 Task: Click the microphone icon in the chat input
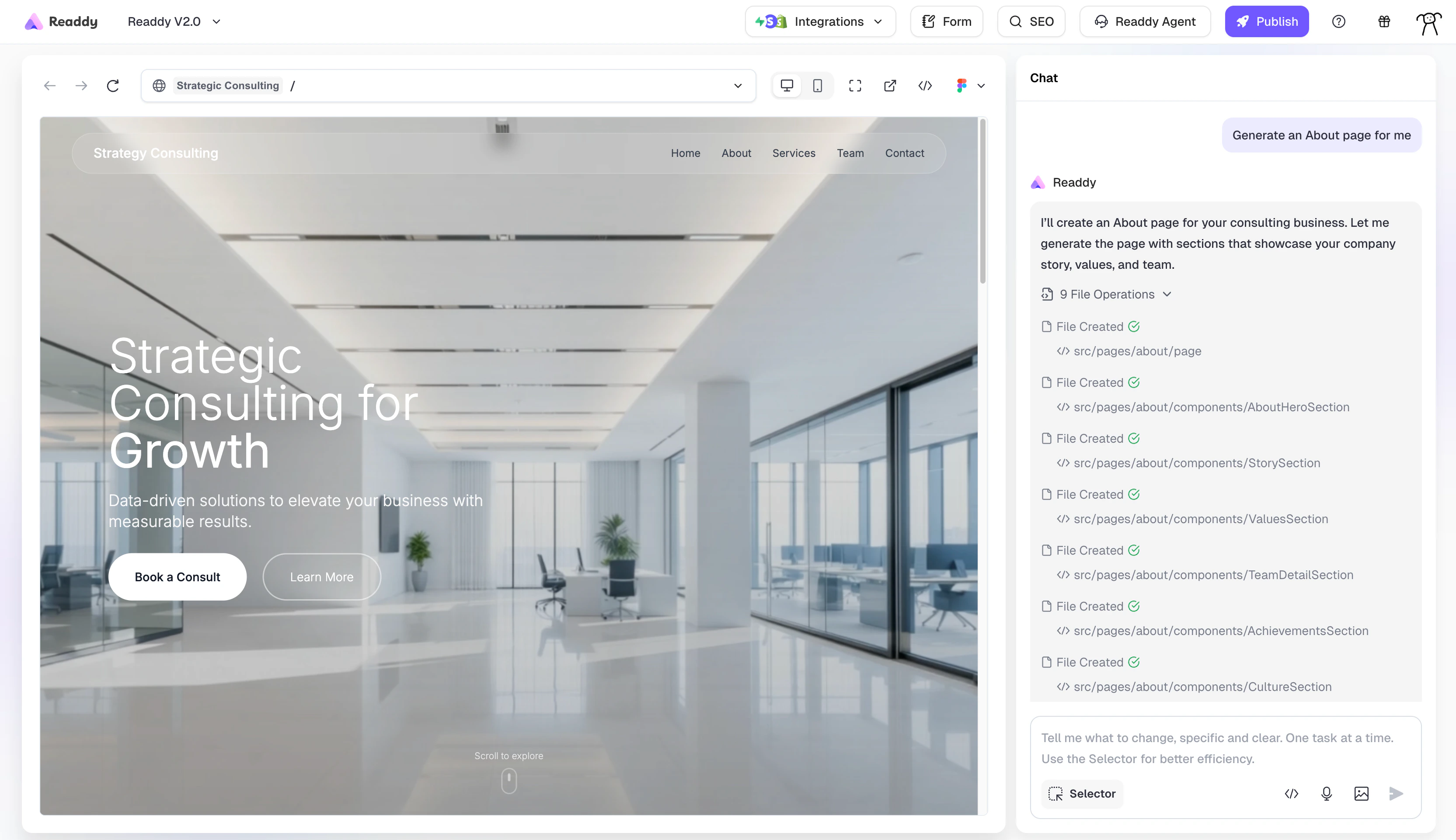point(1326,793)
